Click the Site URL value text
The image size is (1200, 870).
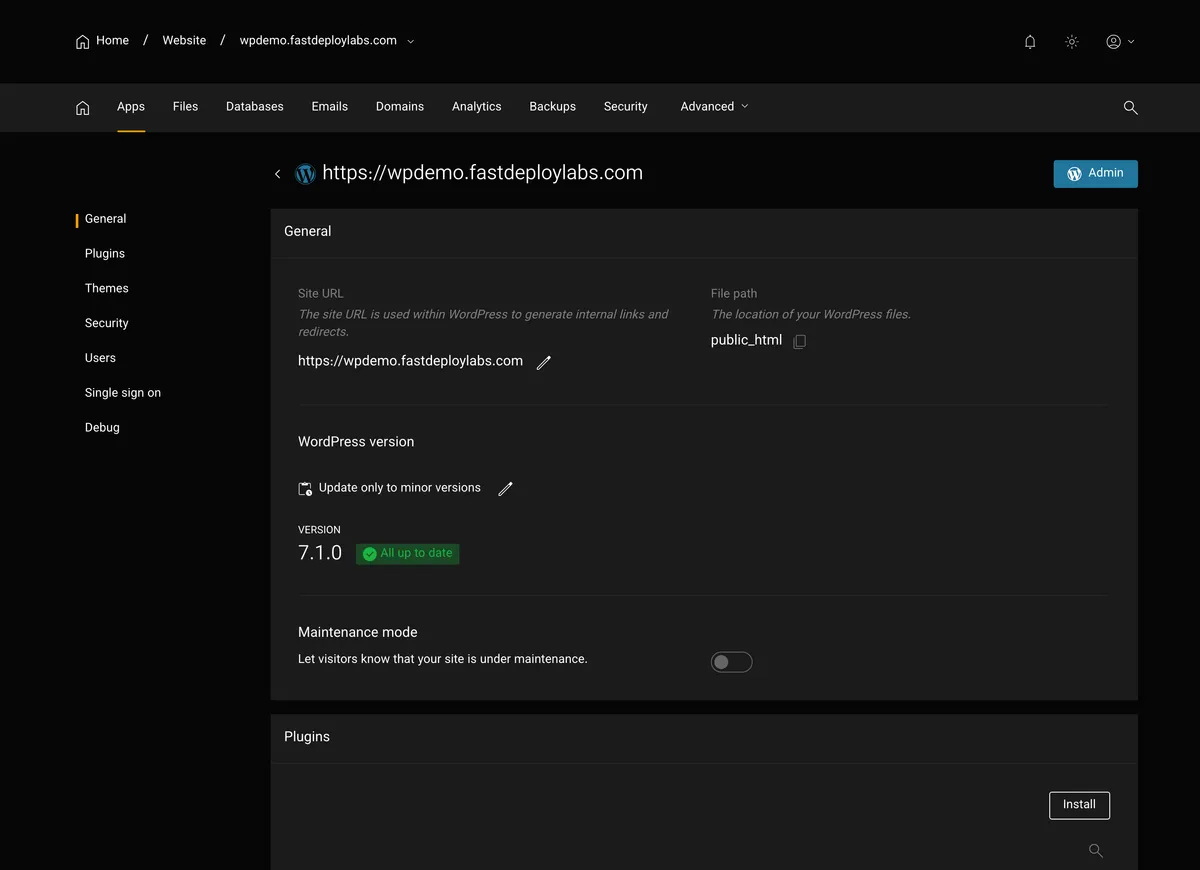(410, 361)
